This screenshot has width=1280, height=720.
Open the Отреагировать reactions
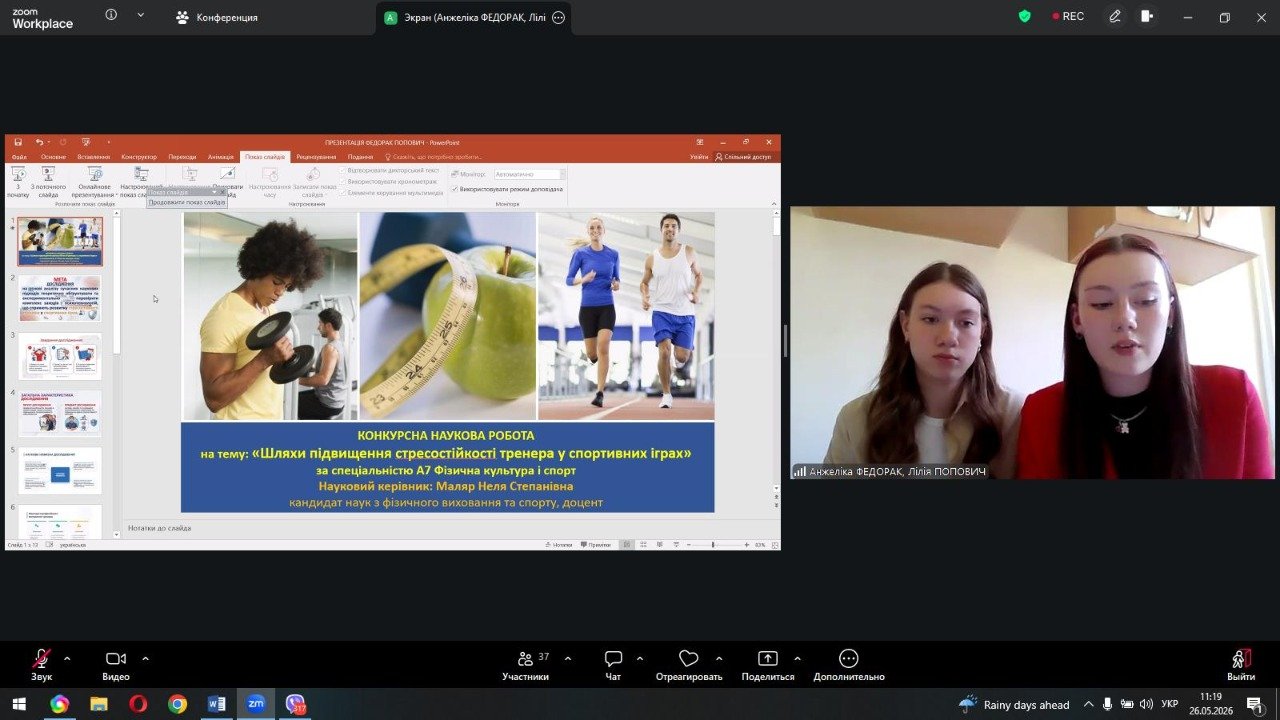(689, 665)
